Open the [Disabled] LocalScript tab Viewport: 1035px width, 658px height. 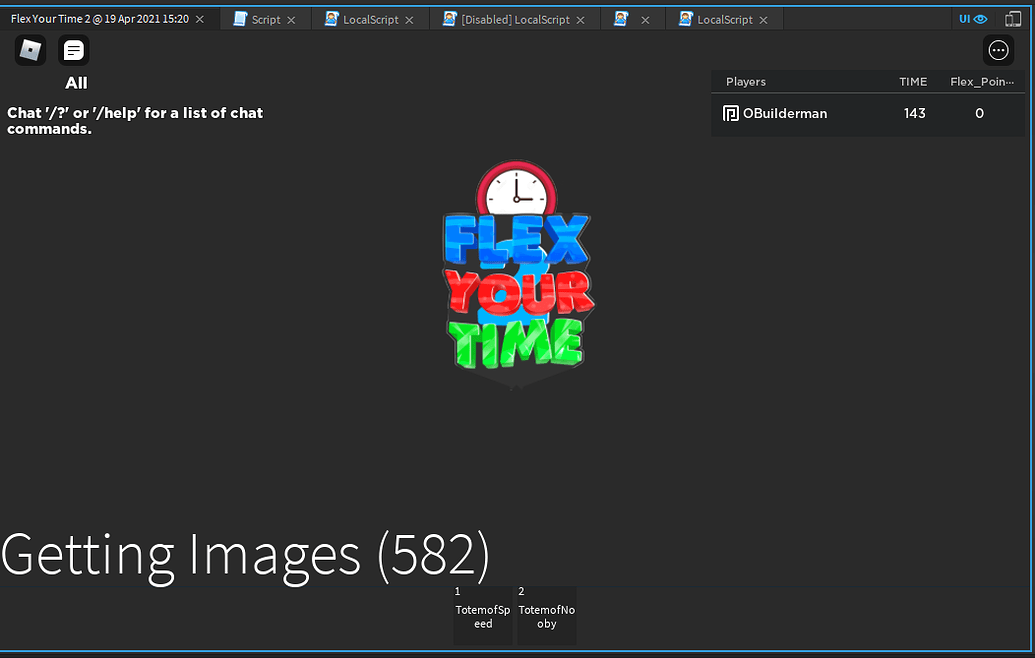point(515,20)
